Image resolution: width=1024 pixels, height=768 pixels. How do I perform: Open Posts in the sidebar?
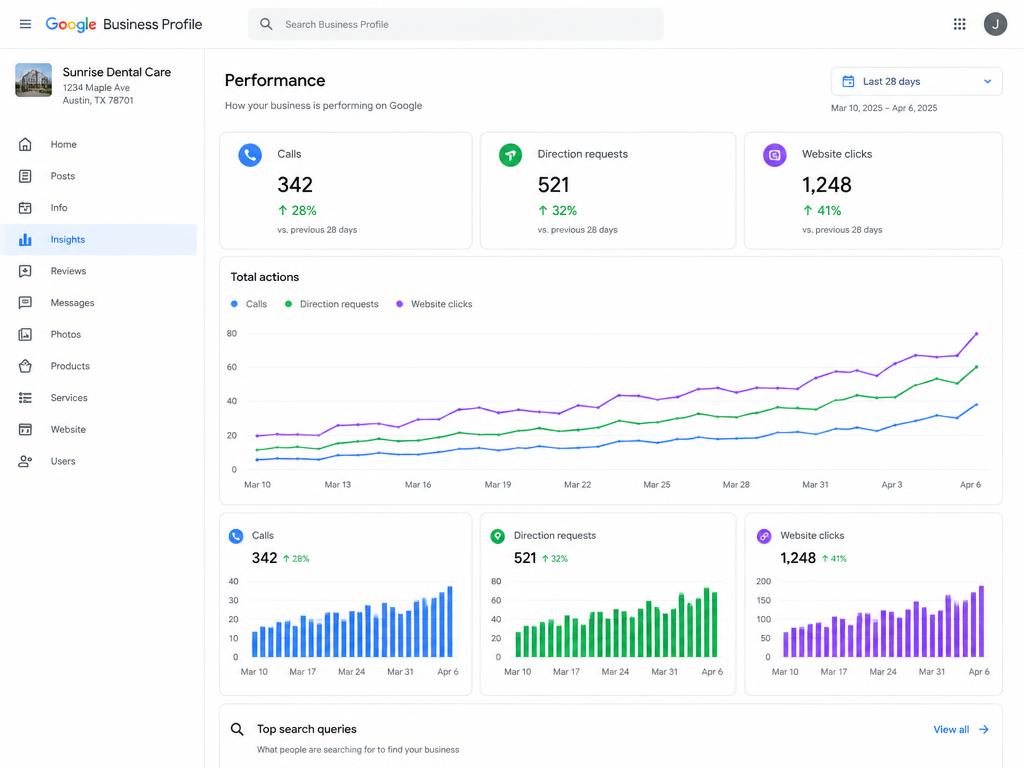click(99, 176)
